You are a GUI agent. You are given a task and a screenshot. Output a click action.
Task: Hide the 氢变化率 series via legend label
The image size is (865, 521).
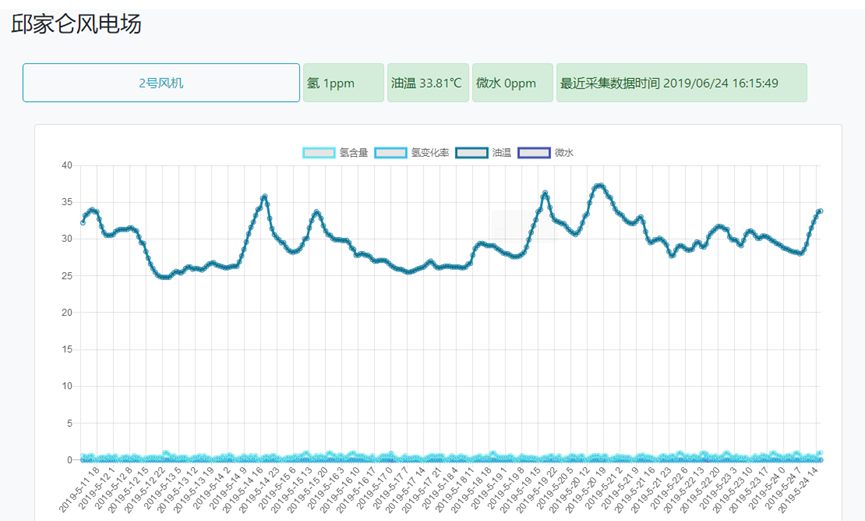tap(429, 153)
